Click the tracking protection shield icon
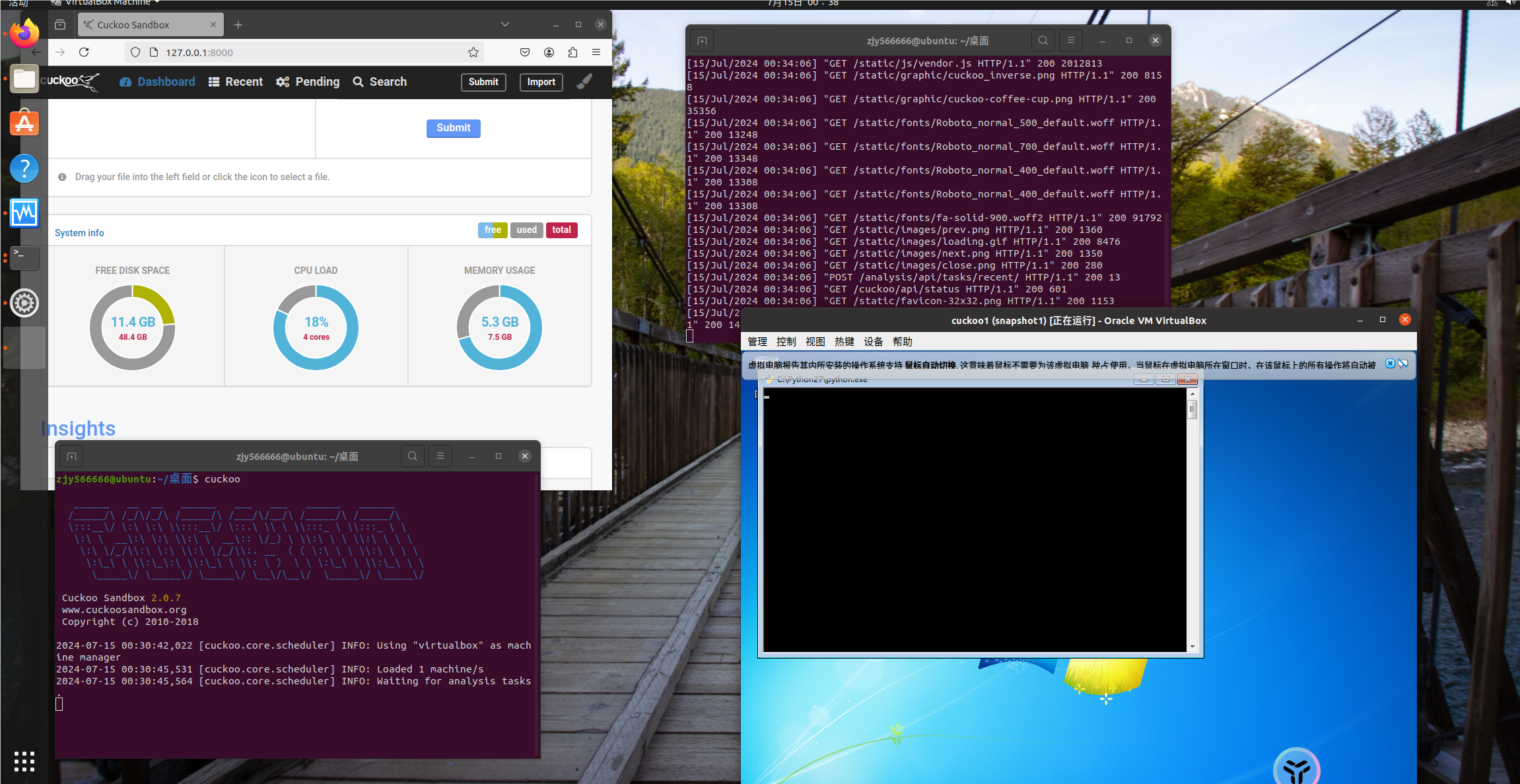The image size is (1520, 784). pyautogui.click(x=135, y=52)
